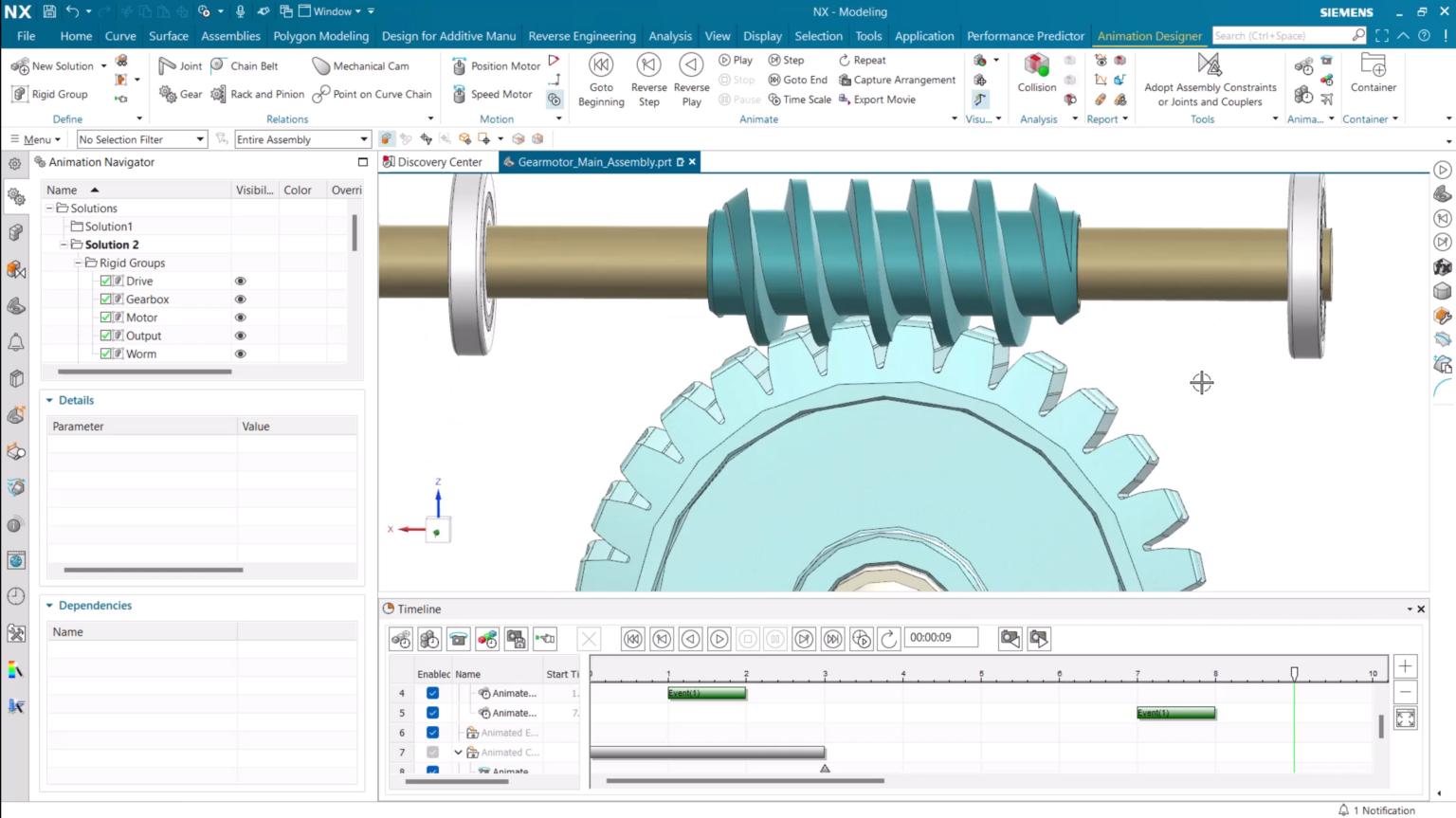Select the Rack and Pinion tool
This screenshot has width=1456, height=818.
tap(258, 94)
